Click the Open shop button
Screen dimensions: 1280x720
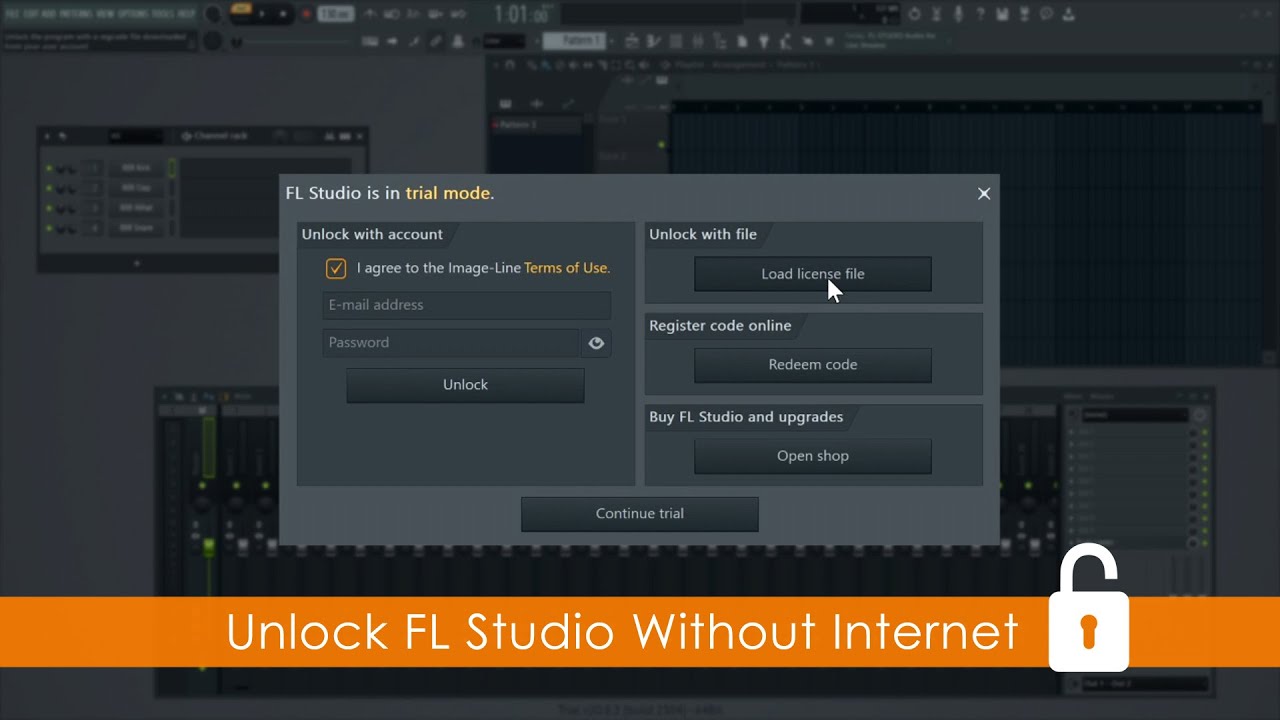(813, 456)
